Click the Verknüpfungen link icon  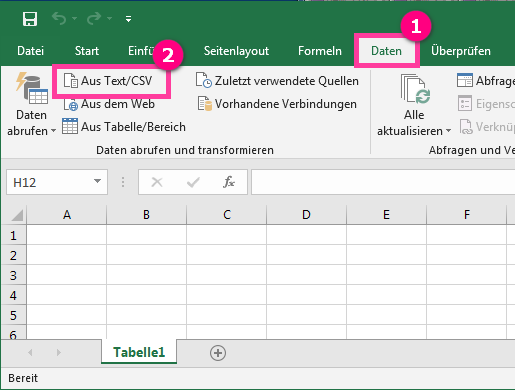point(466,127)
